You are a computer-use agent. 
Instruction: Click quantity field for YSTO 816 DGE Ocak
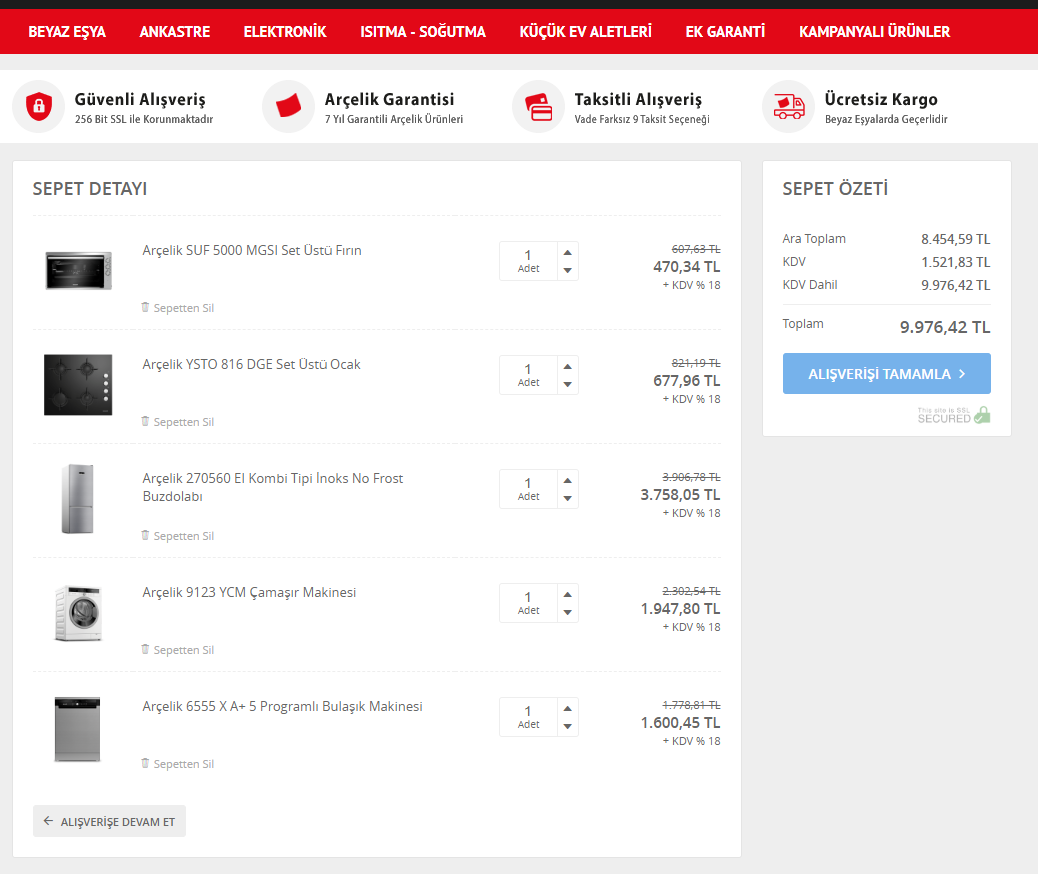(528, 375)
